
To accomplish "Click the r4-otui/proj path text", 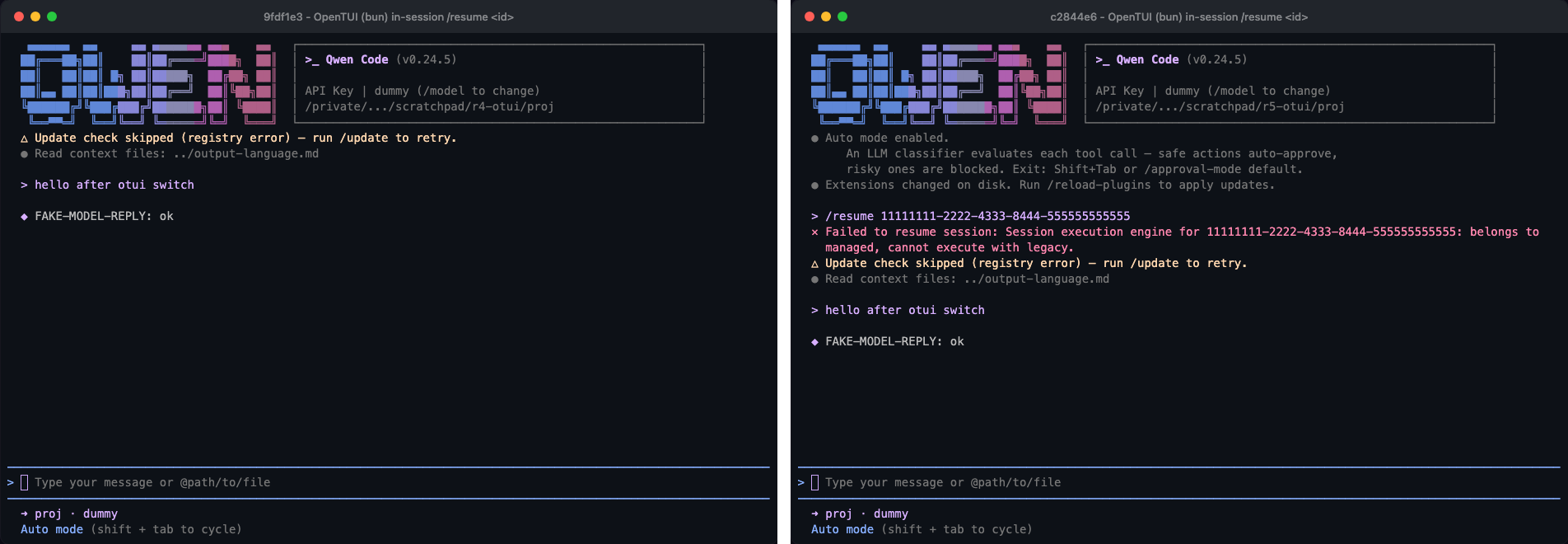I will tap(429, 106).
